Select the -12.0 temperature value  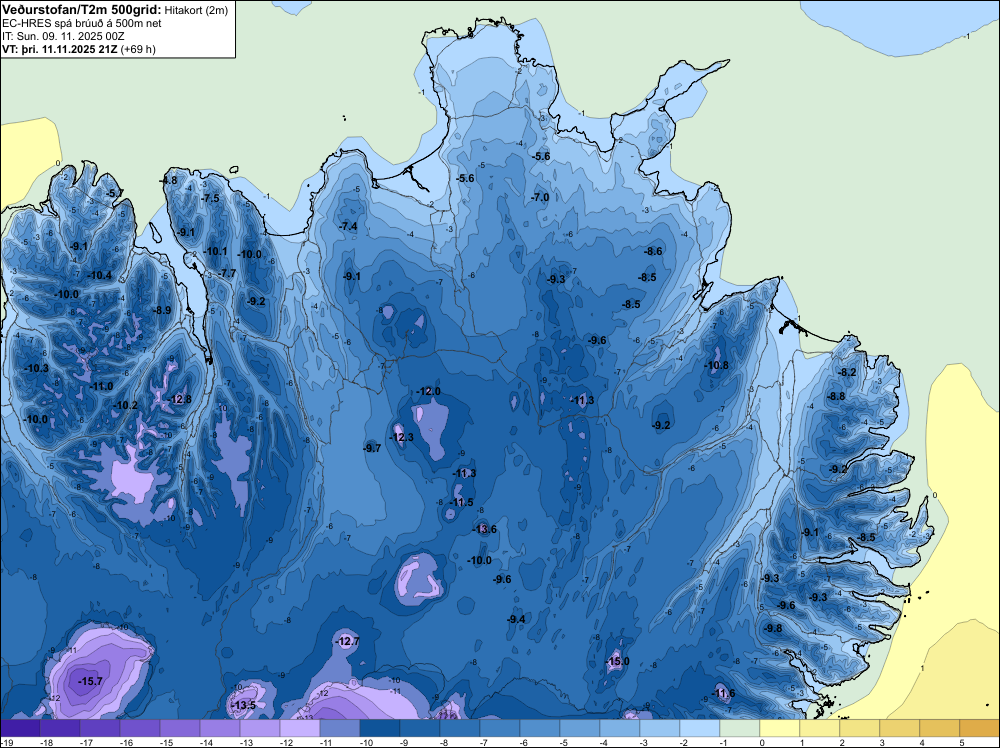(428, 391)
